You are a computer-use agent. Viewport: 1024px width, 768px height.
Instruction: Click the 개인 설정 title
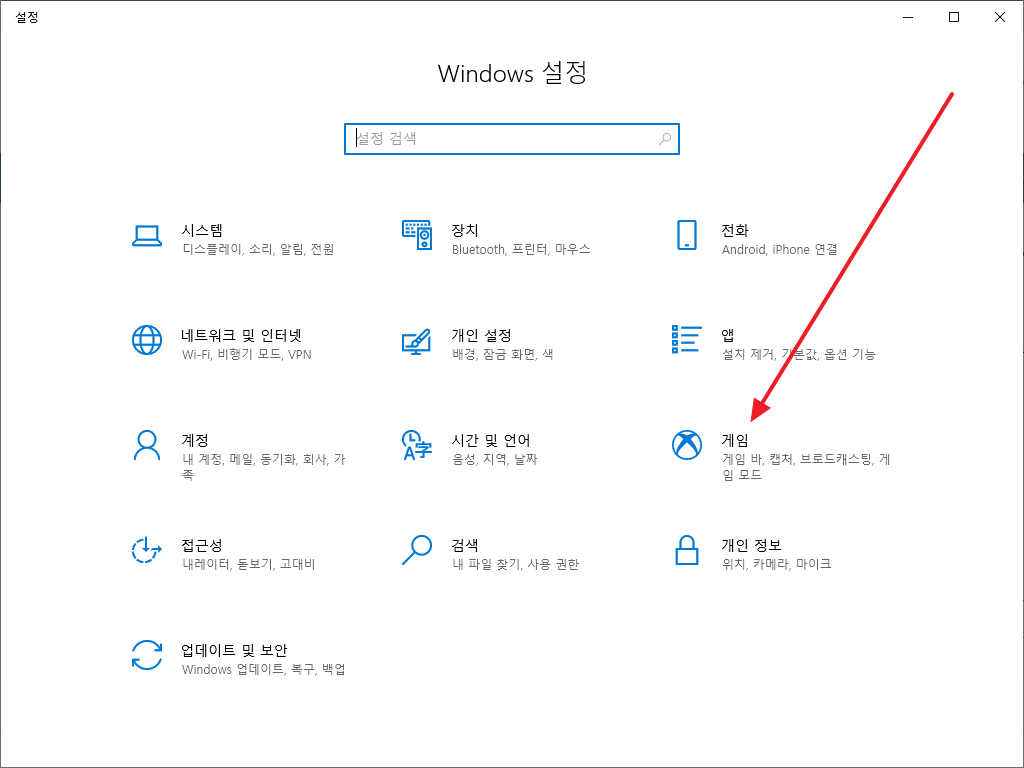[481, 335]
